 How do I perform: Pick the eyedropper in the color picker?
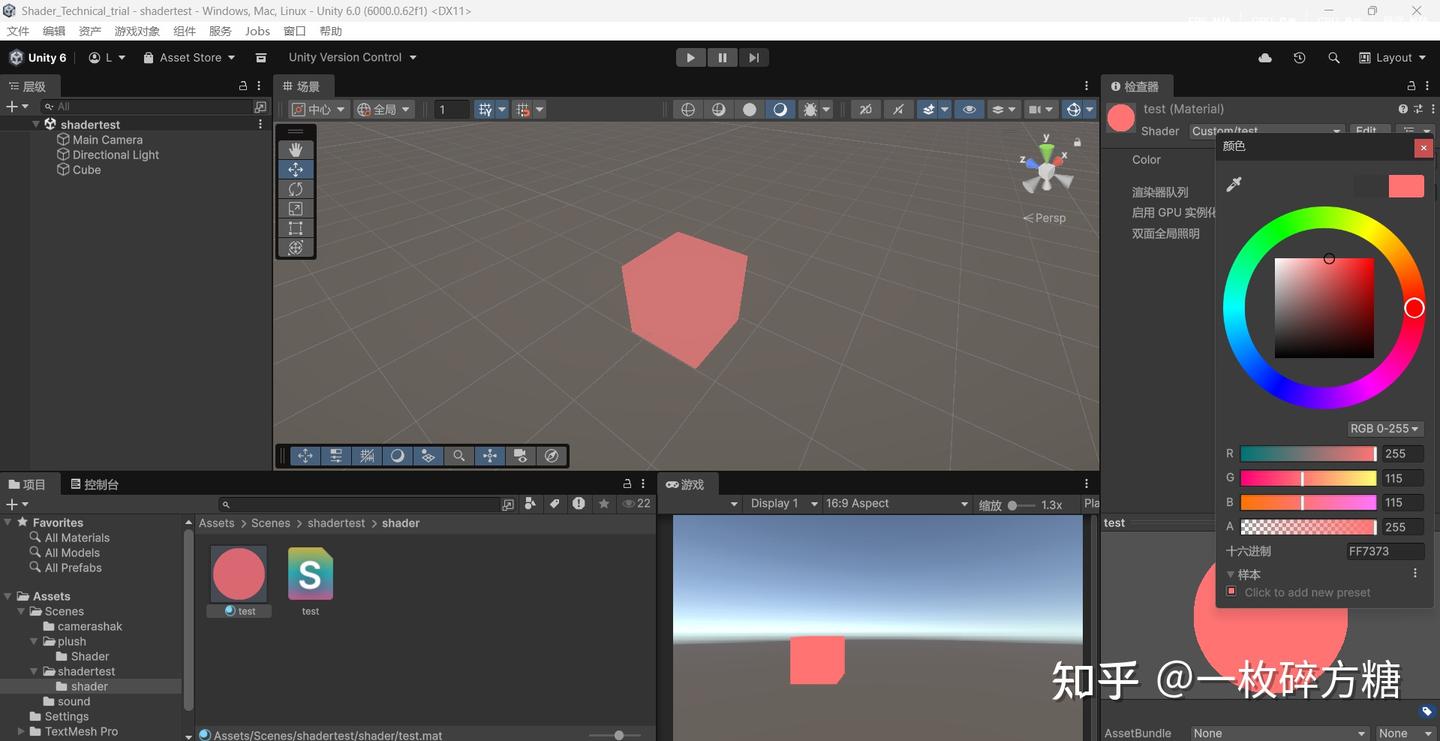point(1234,183)
